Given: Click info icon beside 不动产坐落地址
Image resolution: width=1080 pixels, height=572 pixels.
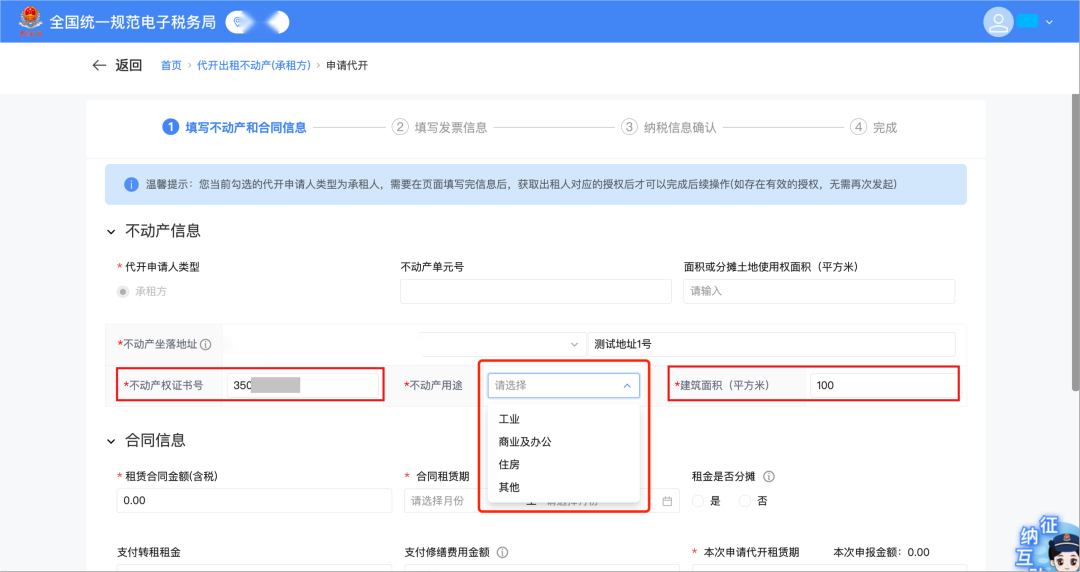Looking at the screenshot, I should pos(205,345).
